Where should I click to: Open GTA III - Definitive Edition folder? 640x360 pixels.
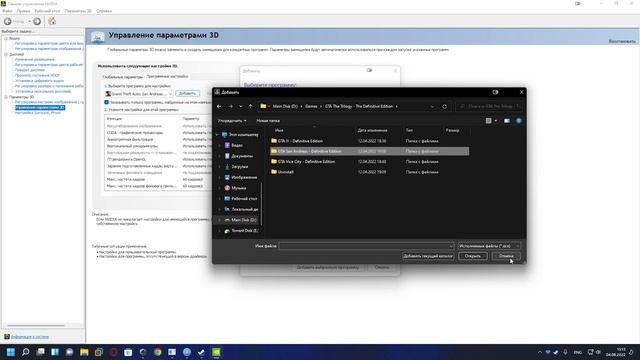click(x=300, y=141)
